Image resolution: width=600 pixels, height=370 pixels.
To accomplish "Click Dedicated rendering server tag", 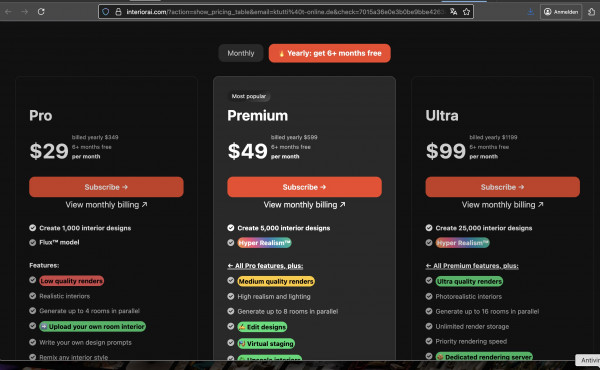I will tap(484, 357).
